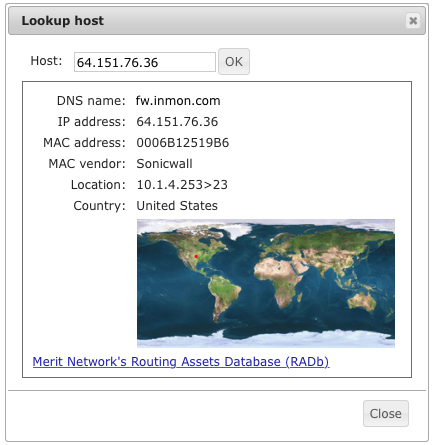Image resolution: width=433 pixels, height=445 pixels.
Task: Open Merit Network's Routing Assets Database link
Action: pos(181,362)
